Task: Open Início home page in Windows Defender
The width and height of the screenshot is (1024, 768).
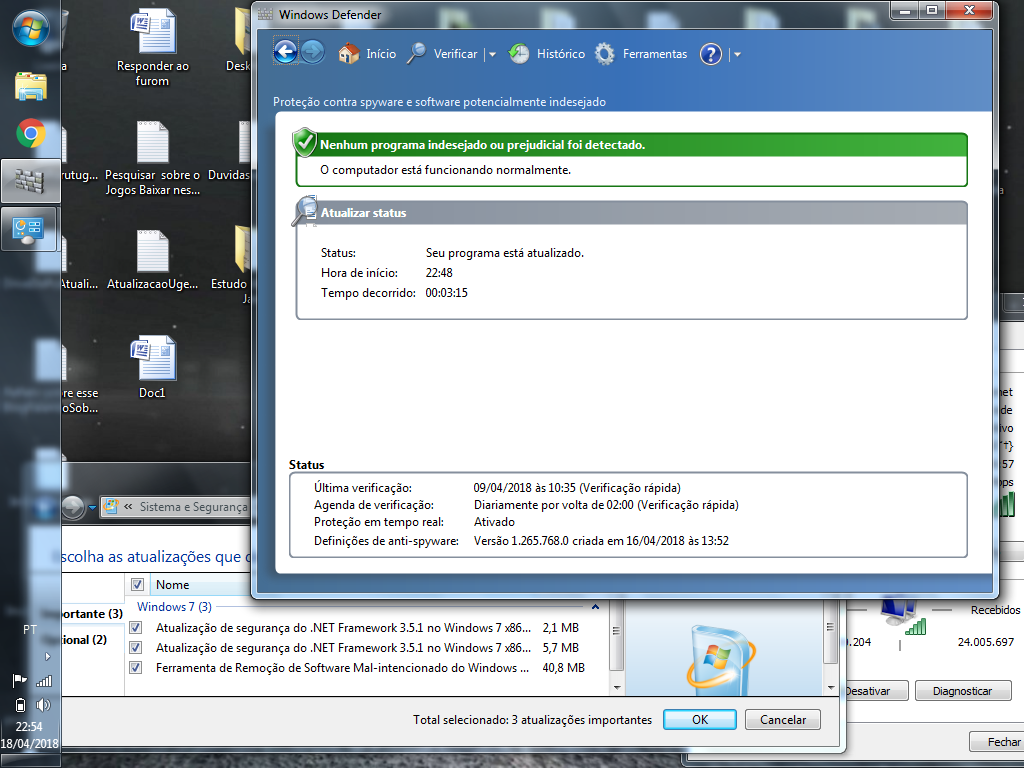Action: click(x=367, y=54)
